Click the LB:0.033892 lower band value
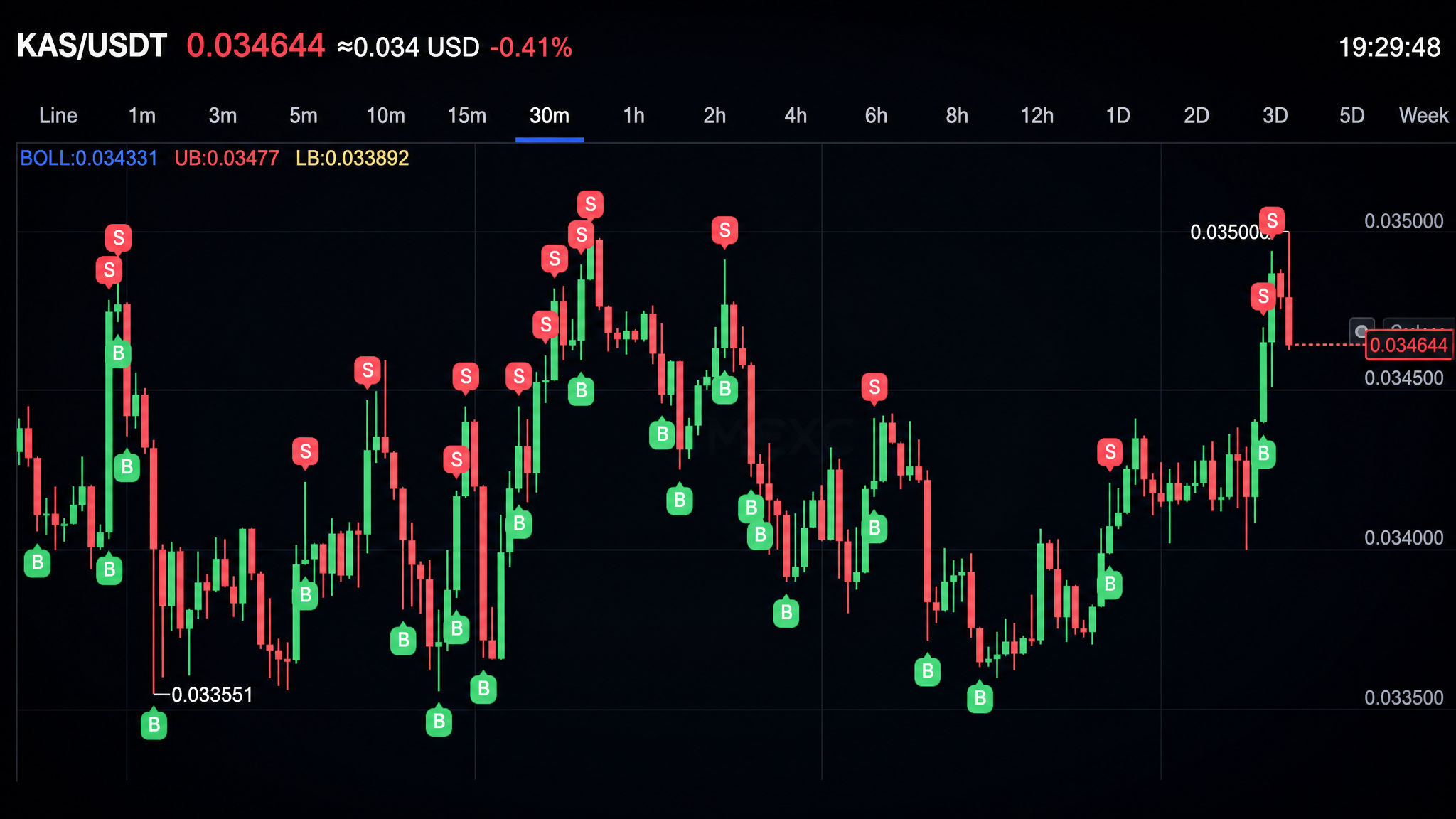The width and height of the screenshot is (1456, 819). click(353, 158)
